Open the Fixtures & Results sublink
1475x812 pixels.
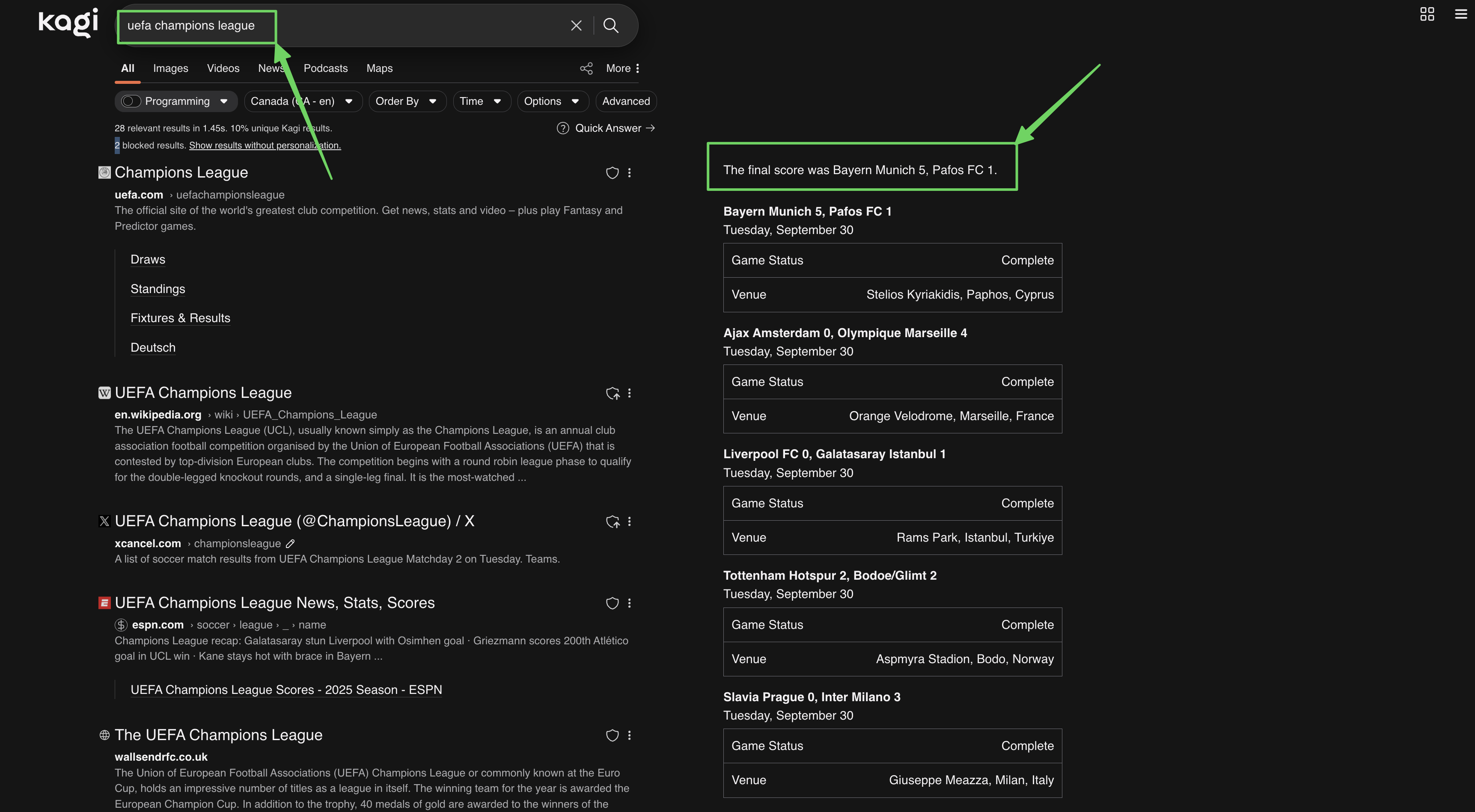pos(180,318)
